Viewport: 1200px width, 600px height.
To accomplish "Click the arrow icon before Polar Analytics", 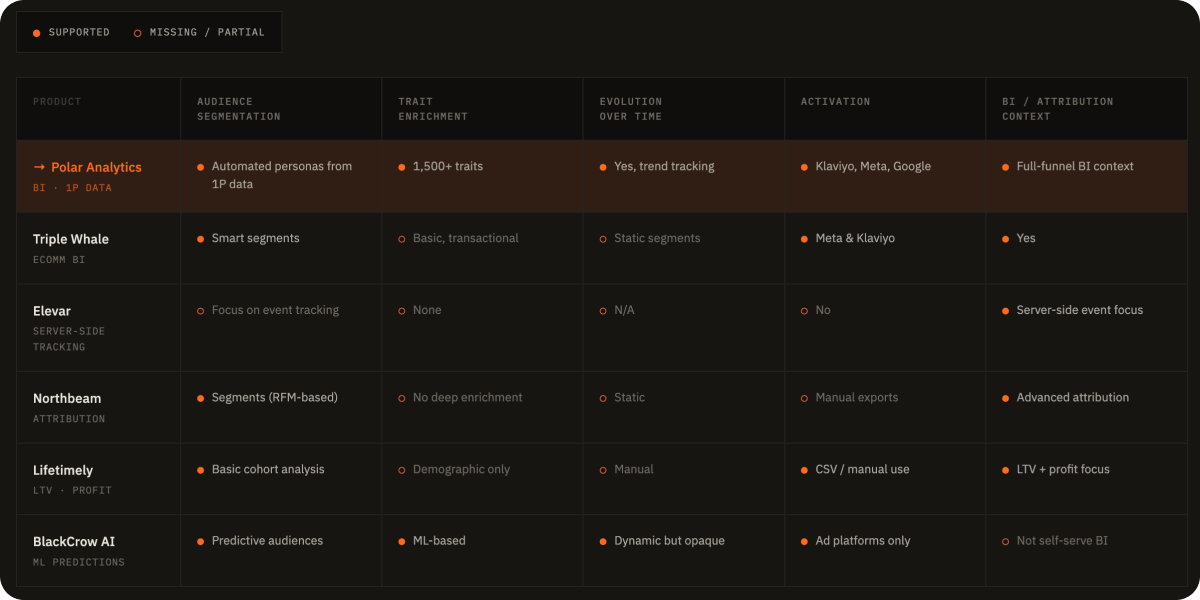I will (x=39, y=167).
